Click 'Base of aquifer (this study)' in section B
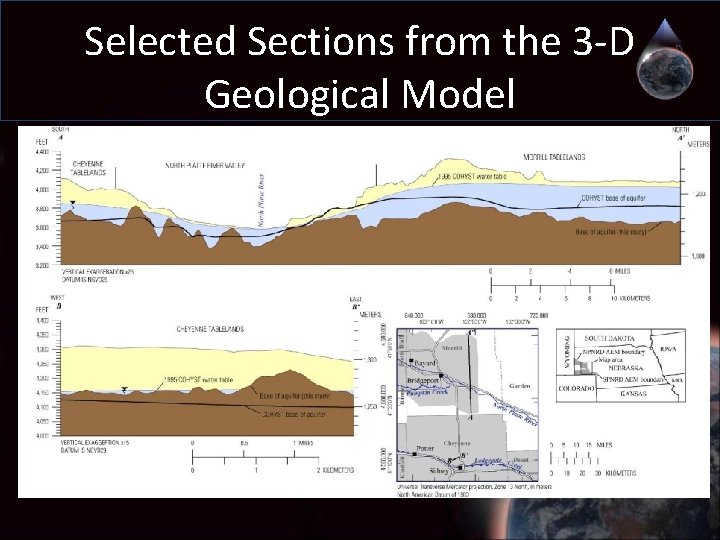The height and width of the screenshot is (540, 720). click(x=294, y=396)
